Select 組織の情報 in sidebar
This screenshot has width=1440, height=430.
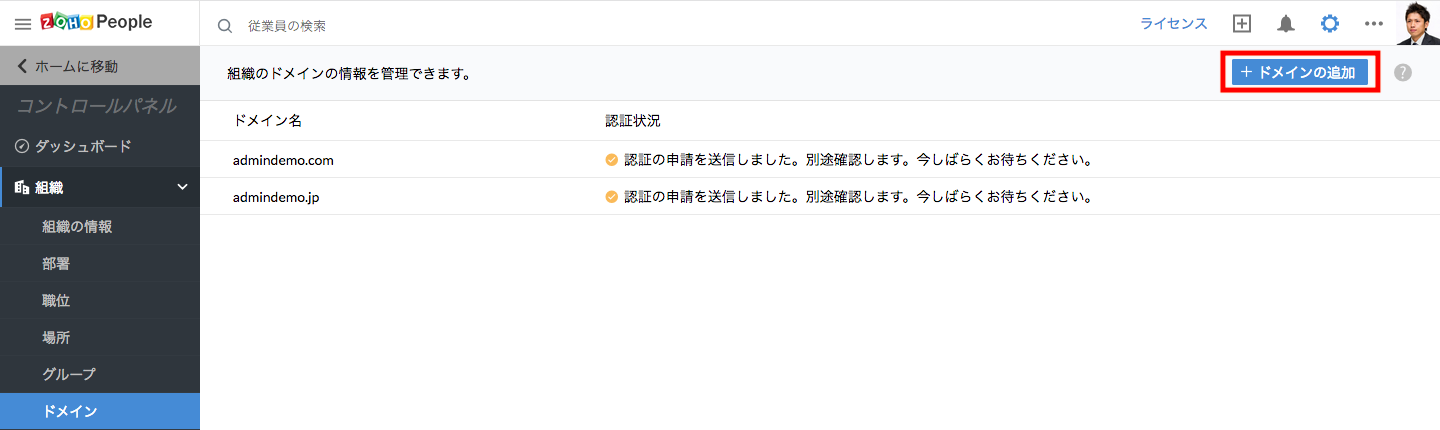click(77, 227)
